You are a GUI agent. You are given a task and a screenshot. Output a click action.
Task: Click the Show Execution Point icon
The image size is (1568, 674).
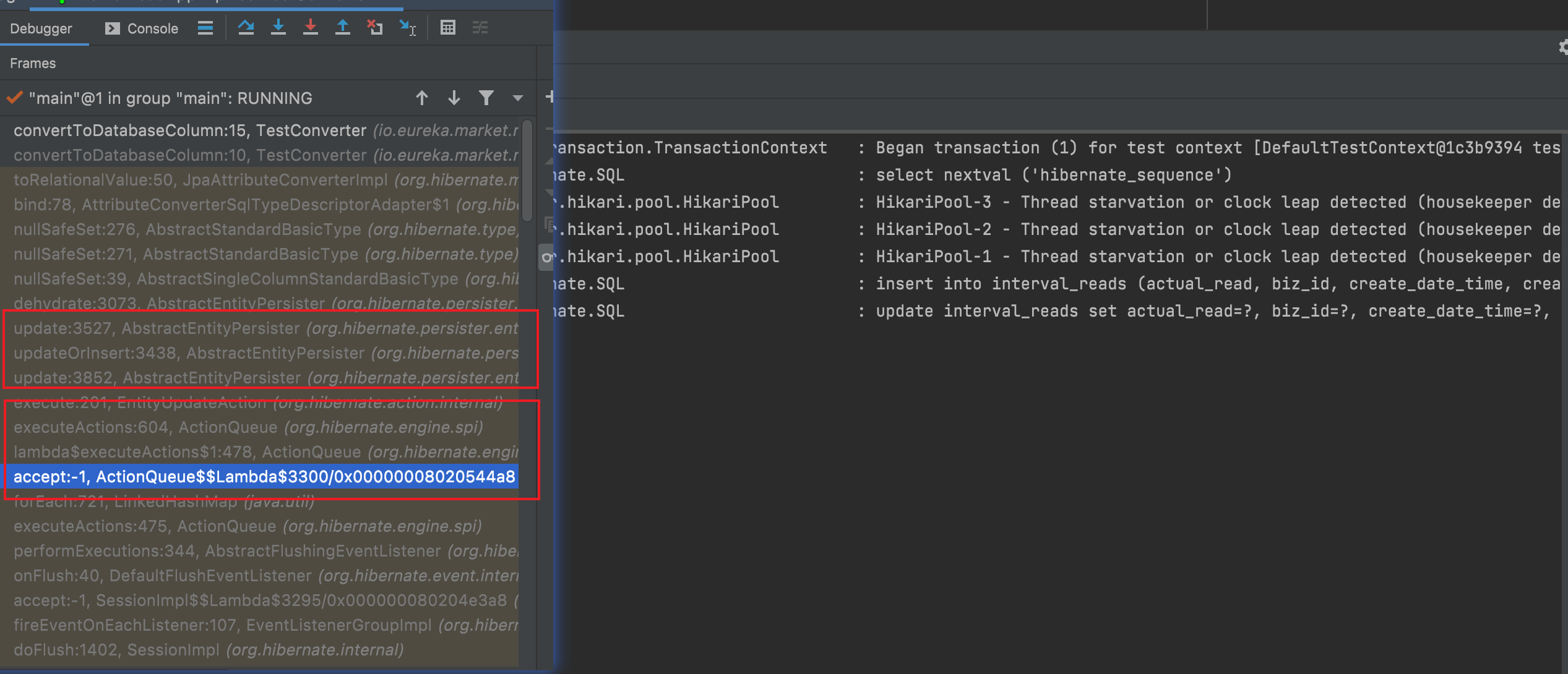205,28
